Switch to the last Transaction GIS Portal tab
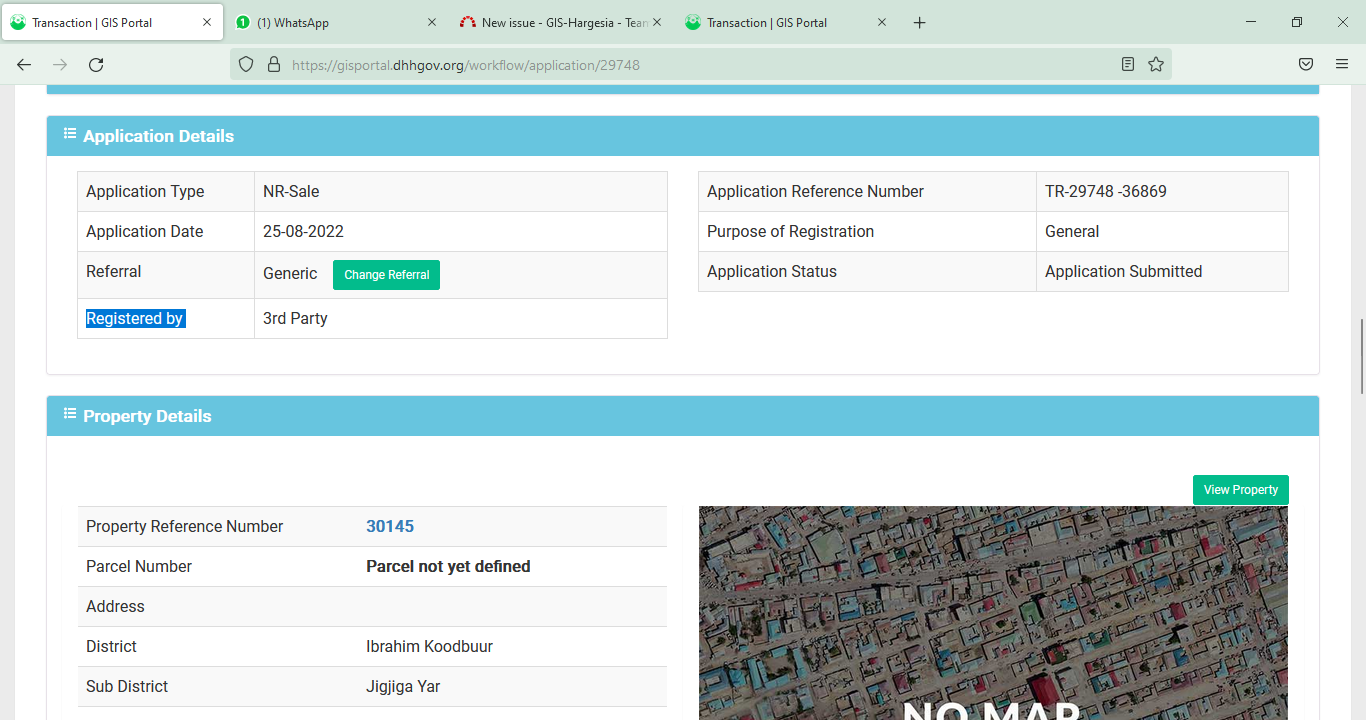This screenshot has height=720, width=1366. click(786, 22)
